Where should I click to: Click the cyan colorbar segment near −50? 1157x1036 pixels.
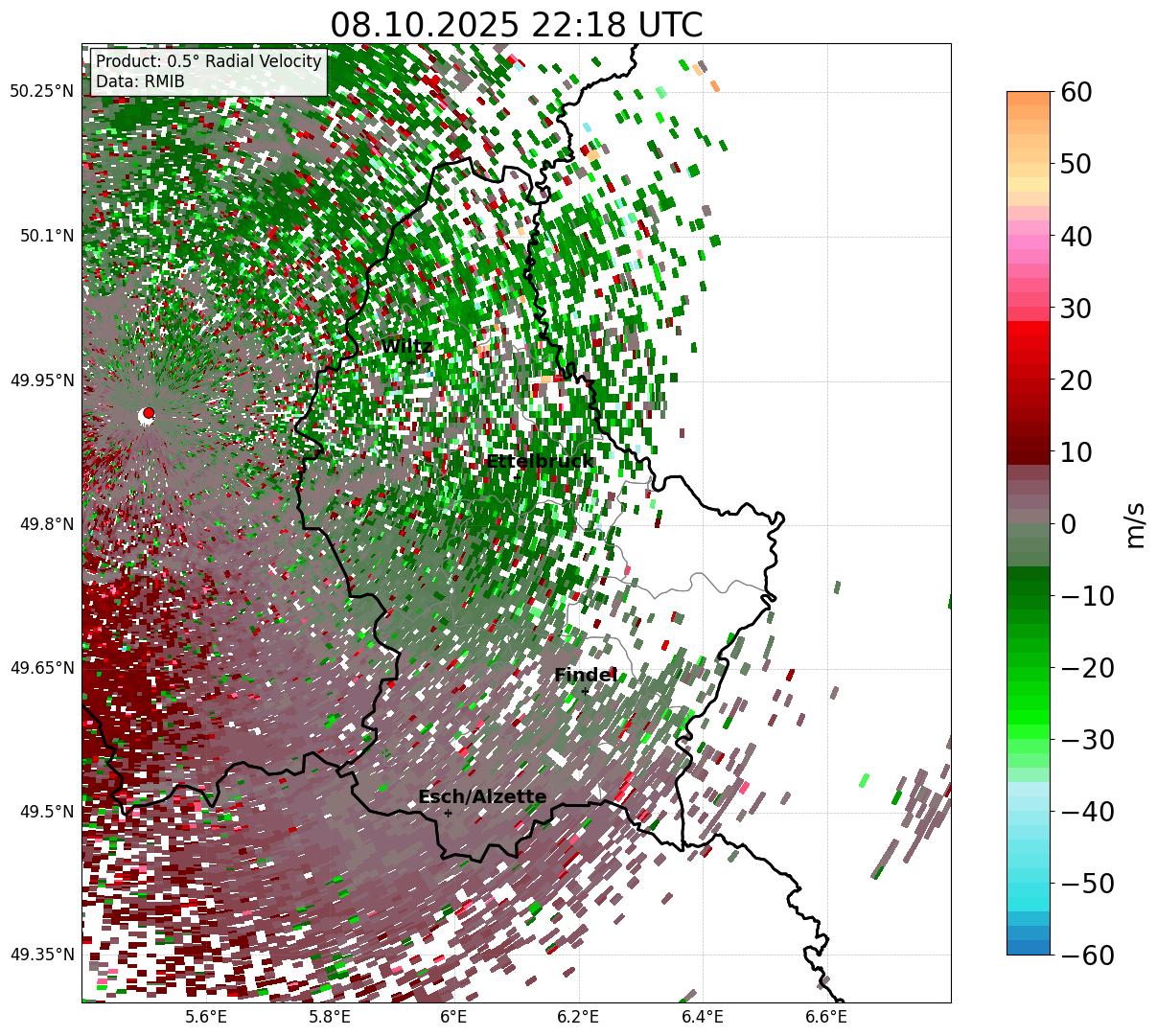coord(1029,891)
